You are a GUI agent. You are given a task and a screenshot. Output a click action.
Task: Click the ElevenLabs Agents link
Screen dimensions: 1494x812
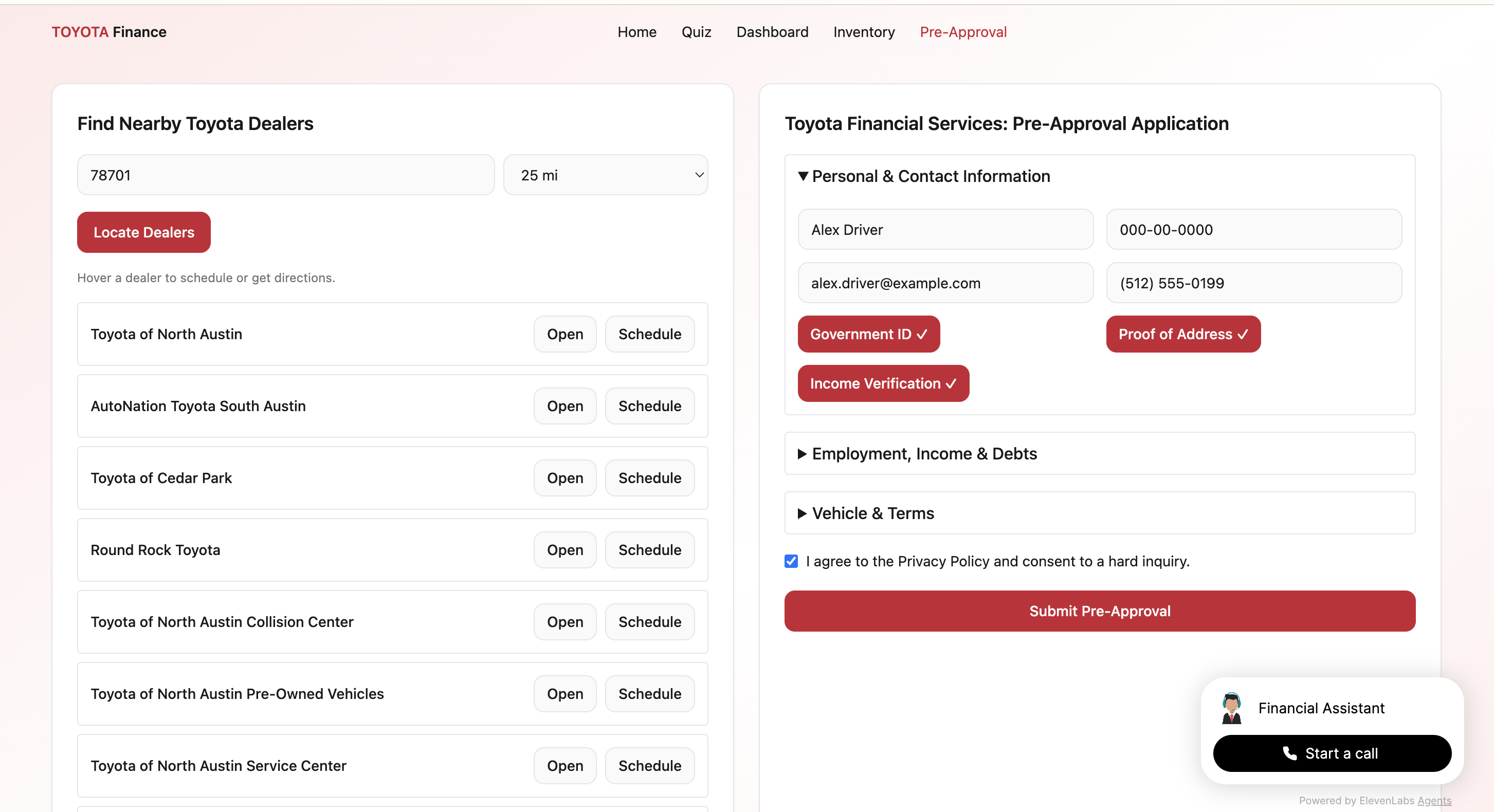1434,800
